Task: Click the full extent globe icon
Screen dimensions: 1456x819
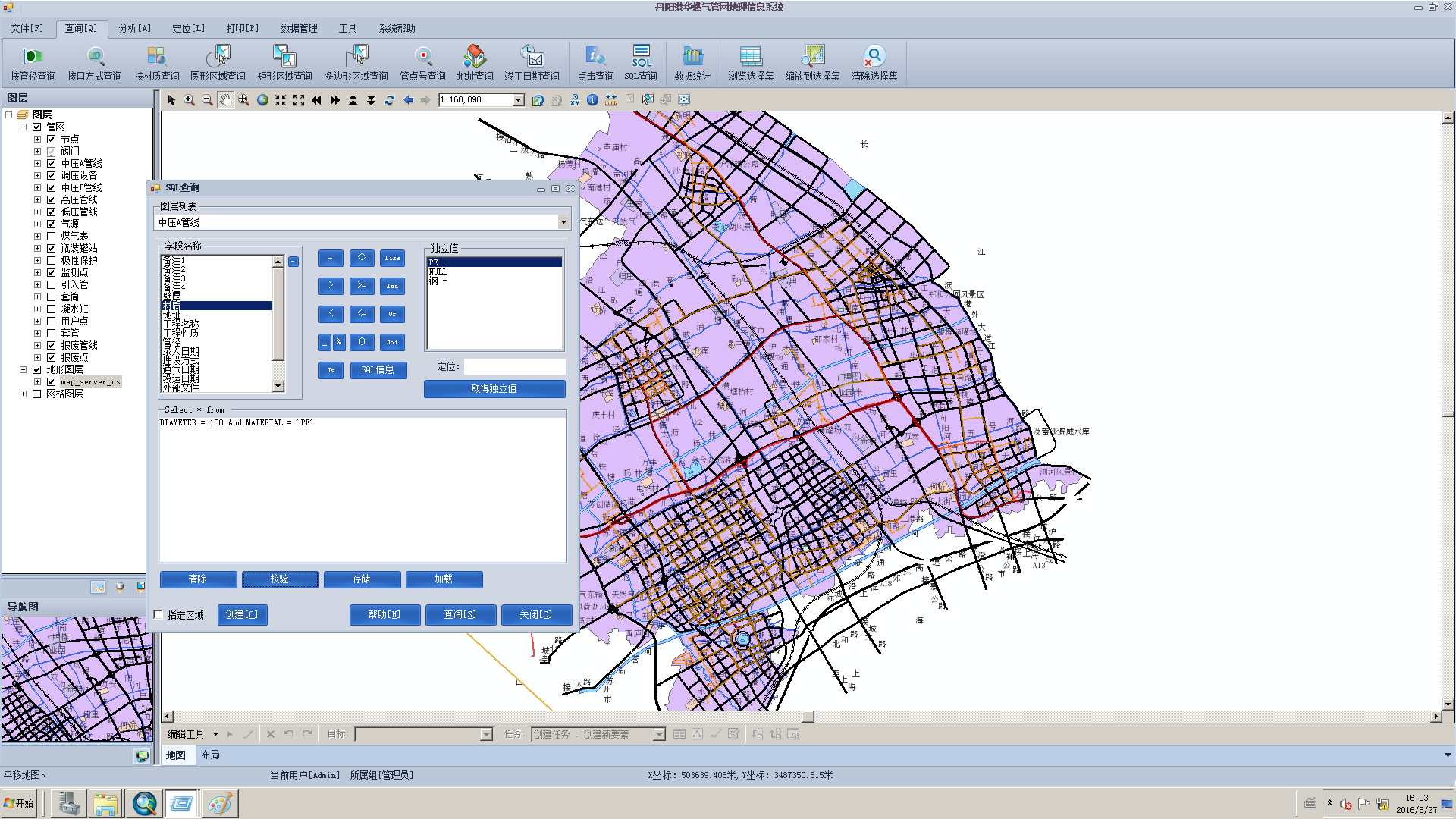Action: click(x=262, y=100)
